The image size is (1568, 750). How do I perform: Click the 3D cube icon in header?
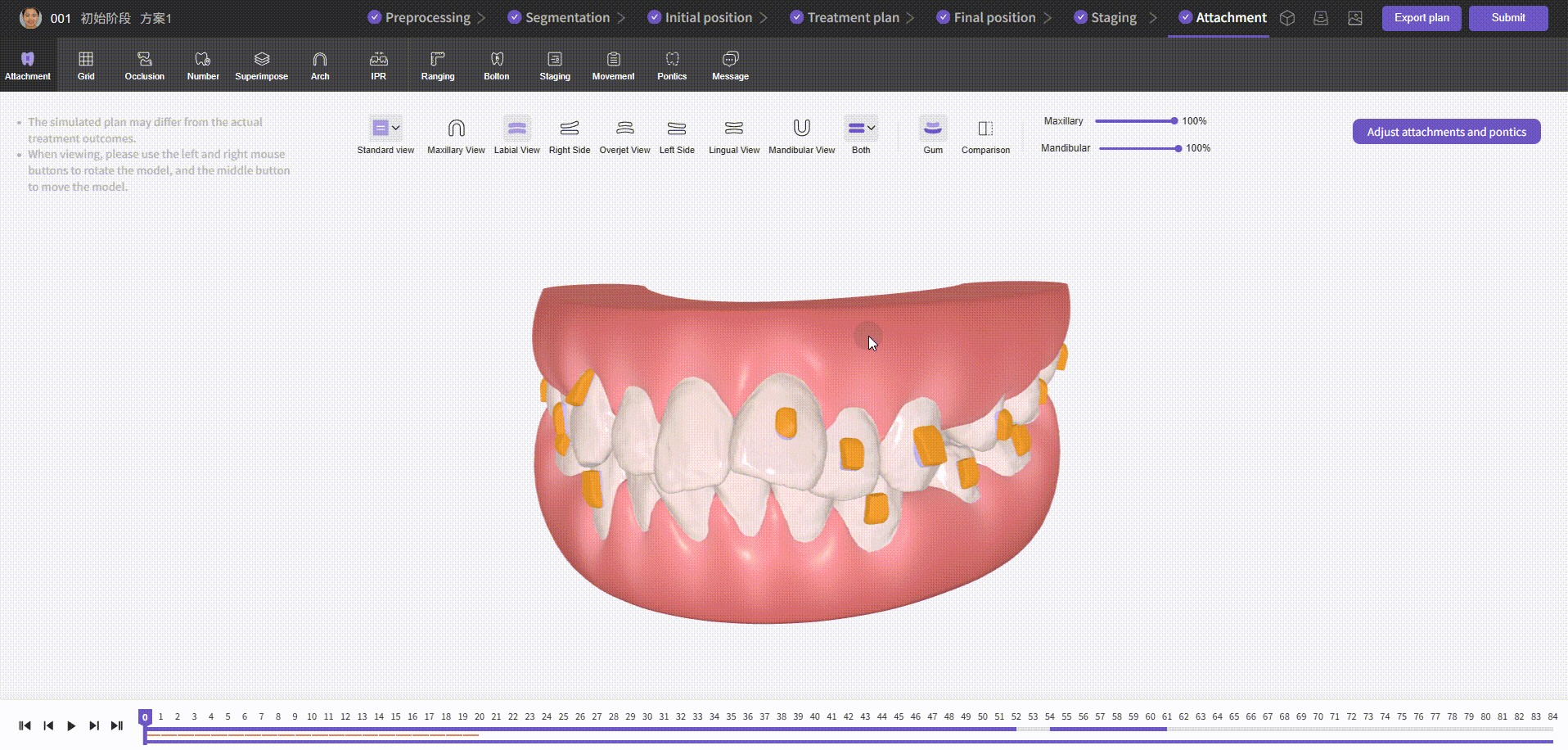tap(1287, 18)
